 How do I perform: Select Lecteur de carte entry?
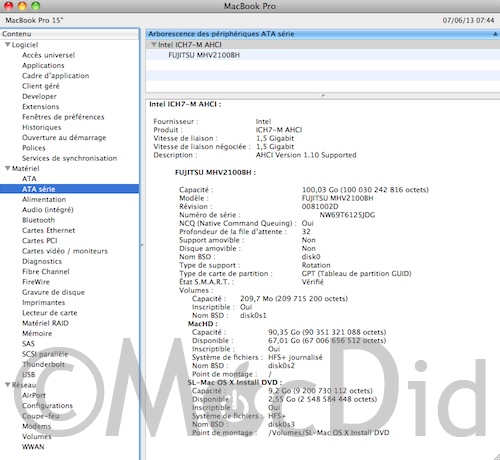pyautogui.click(x=49, y=313)
